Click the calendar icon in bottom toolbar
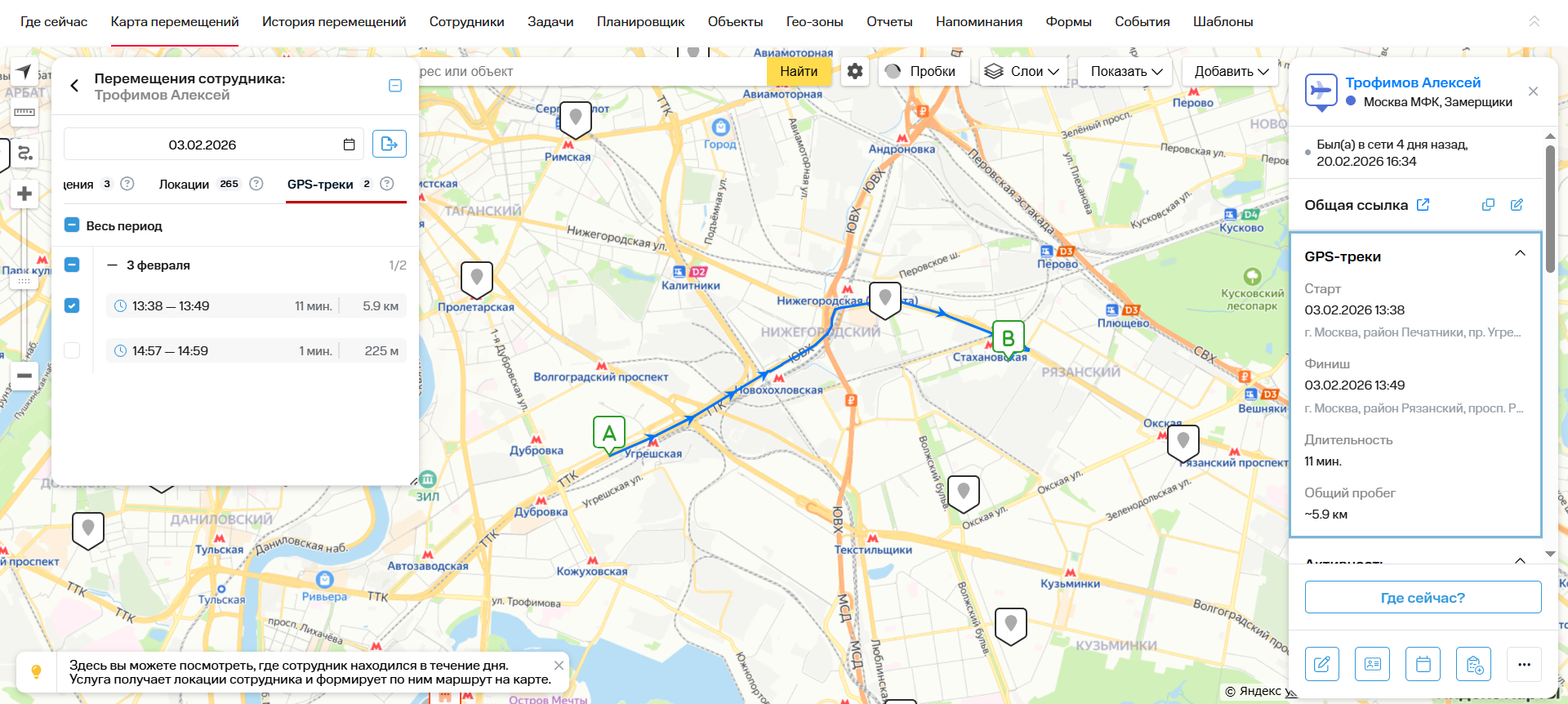This screenshot has height=704, width=1568. (1423, 664)
